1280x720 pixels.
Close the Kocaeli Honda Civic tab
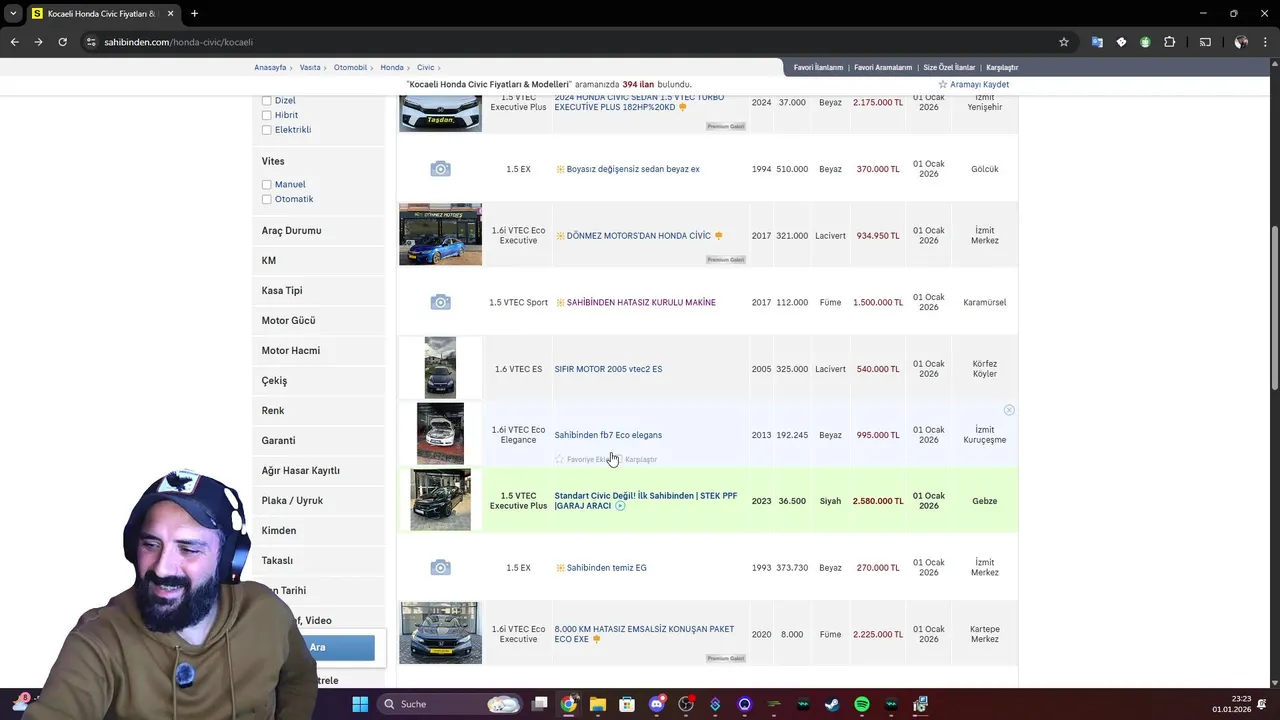click(x=170, y=14)
